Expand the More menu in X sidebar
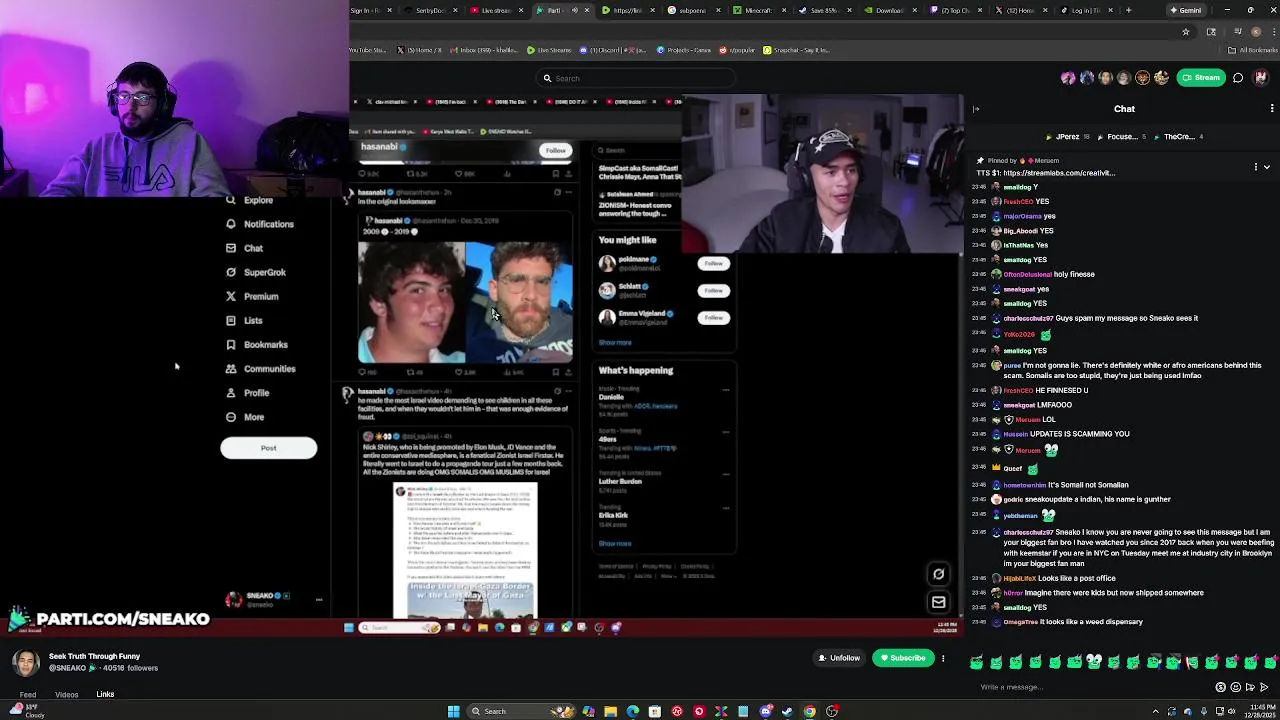Image resolution: width=1280 pixels, height=720 pixels. pos(245,416)
